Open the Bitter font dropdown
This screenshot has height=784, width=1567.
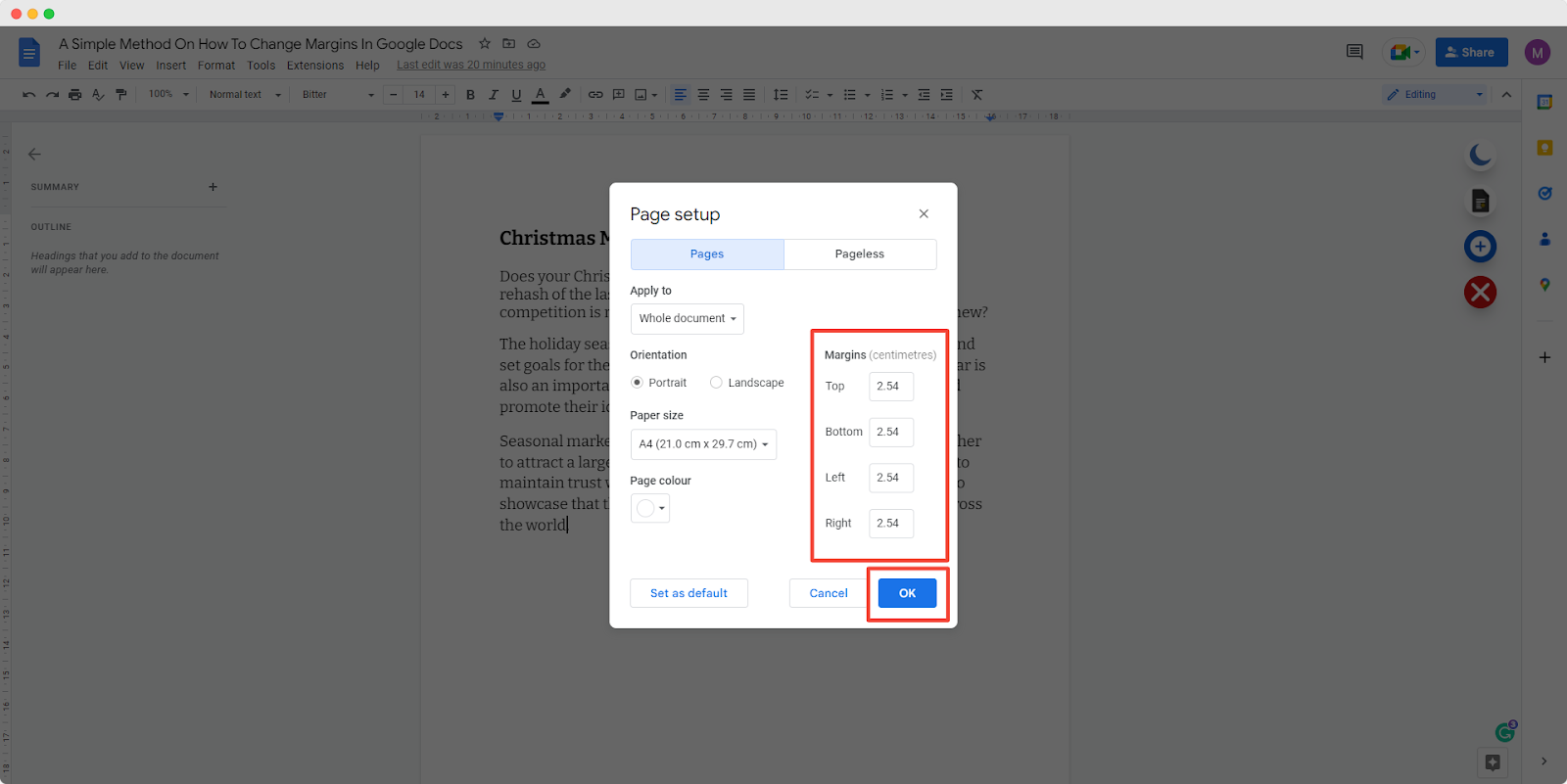[x=338, y=95]
